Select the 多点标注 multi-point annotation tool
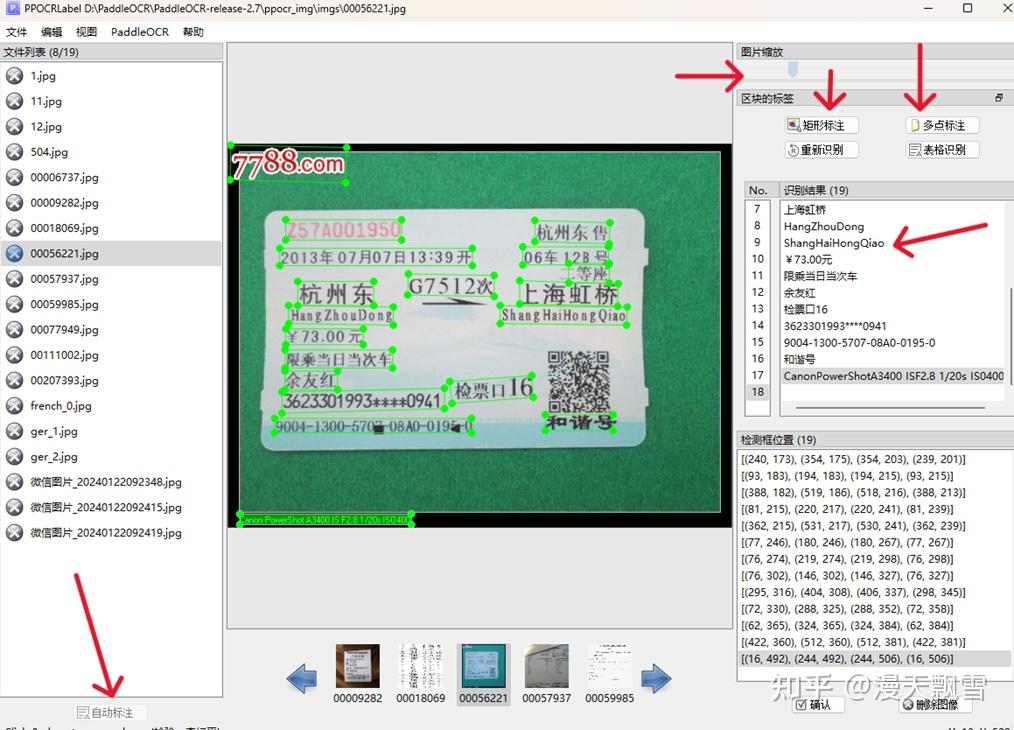 coord(941,124)
